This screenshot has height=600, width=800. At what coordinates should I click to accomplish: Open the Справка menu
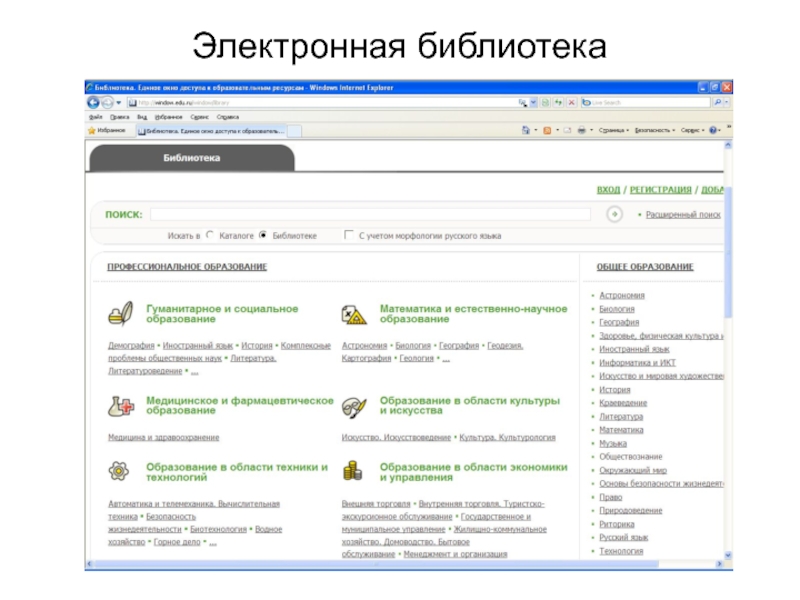pos(228,117)
